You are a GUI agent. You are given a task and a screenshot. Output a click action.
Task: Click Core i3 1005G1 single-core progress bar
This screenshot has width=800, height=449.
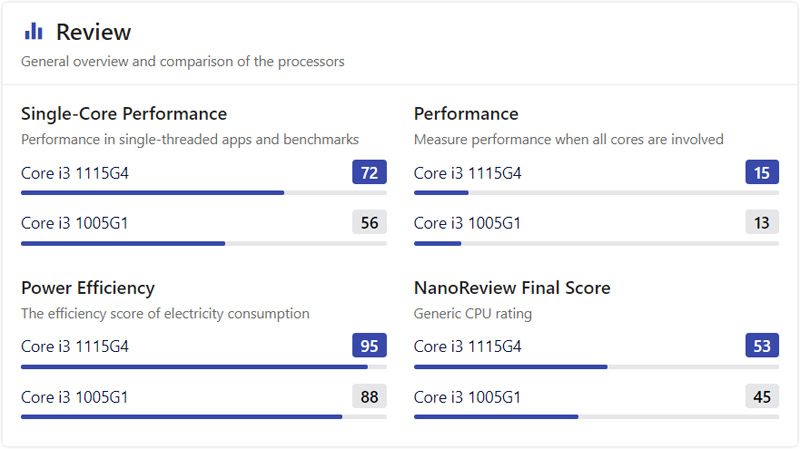click(x=204, y=243)
